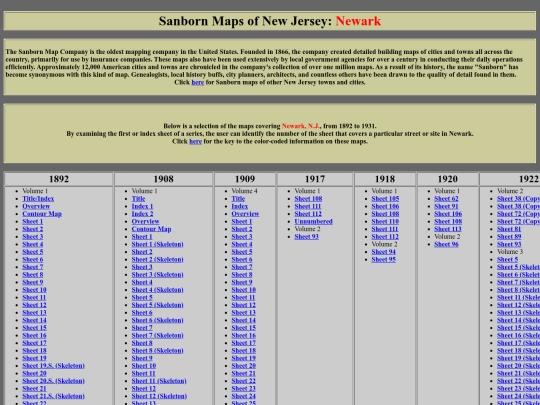Open Sheet 1 (Skeleton) under 1908

[x=157, y=244]
